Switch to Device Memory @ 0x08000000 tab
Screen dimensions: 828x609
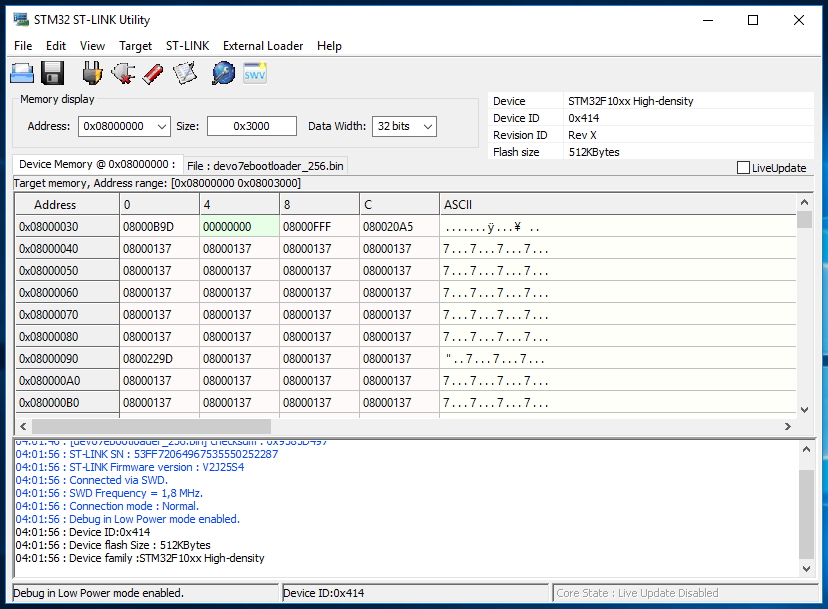[x=97, y=164]
